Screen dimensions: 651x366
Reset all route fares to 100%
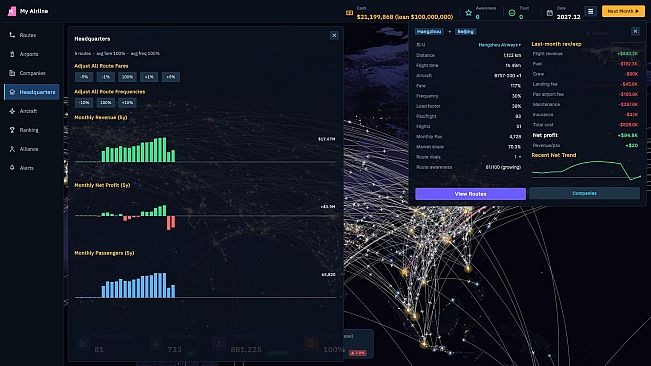(x=127, y=77)
